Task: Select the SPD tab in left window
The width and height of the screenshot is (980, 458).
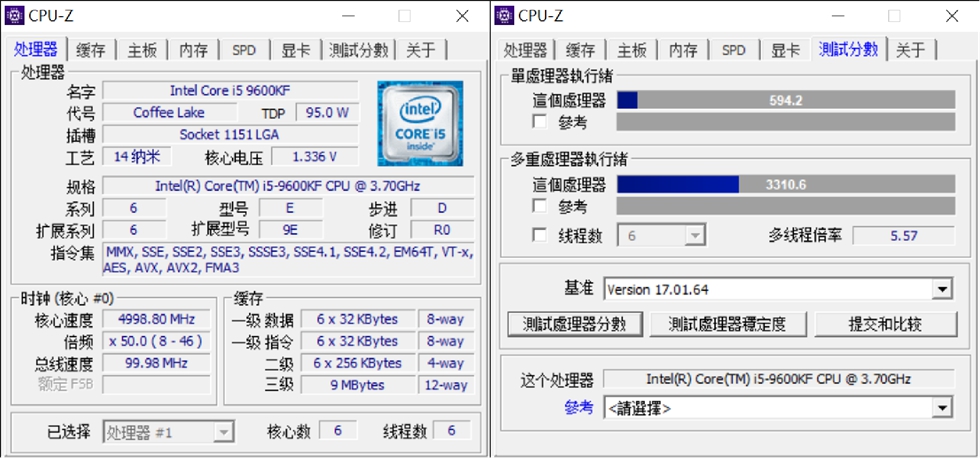Action: point(244,51)
